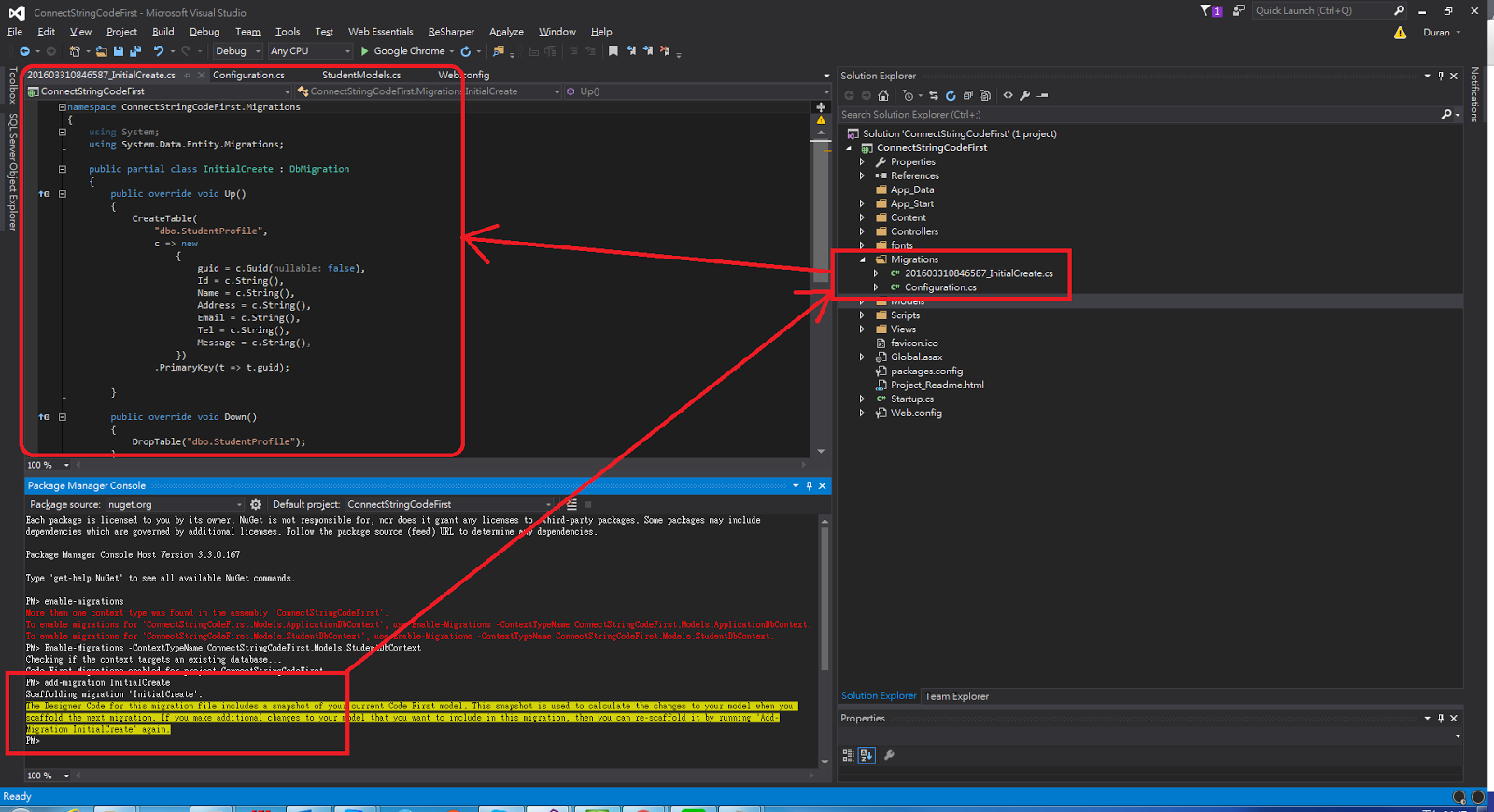
Task: Click the Property Pages wrench in Properties panel
Action: 889,755
